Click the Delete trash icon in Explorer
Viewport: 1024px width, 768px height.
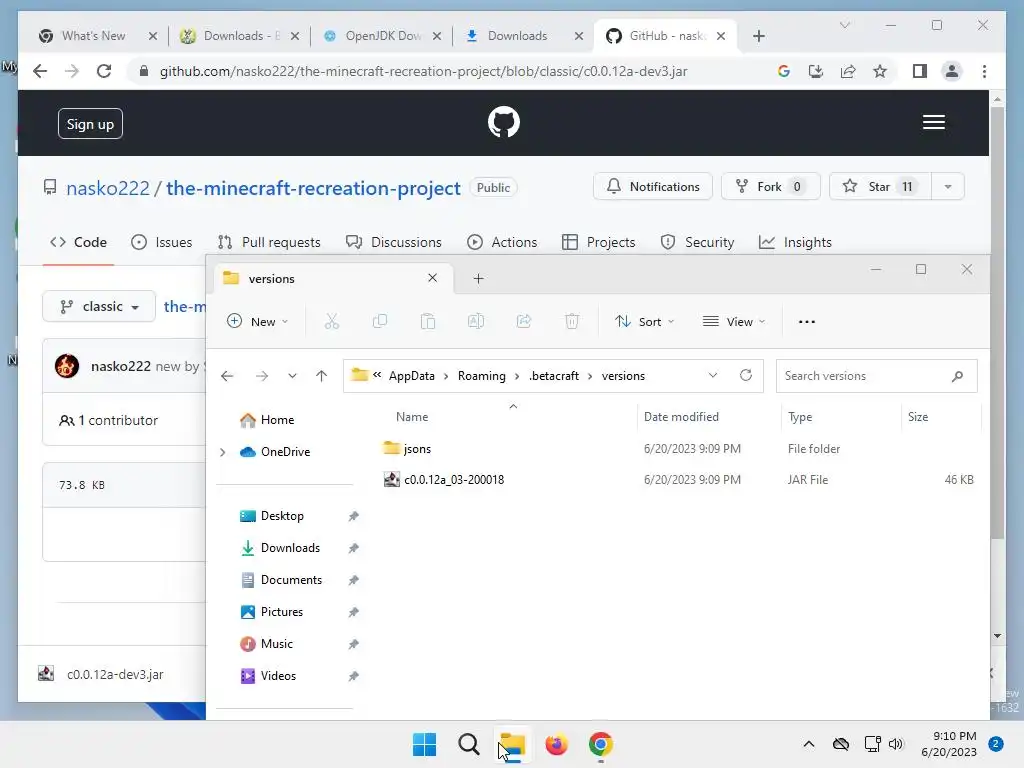(x=571, y=321)
